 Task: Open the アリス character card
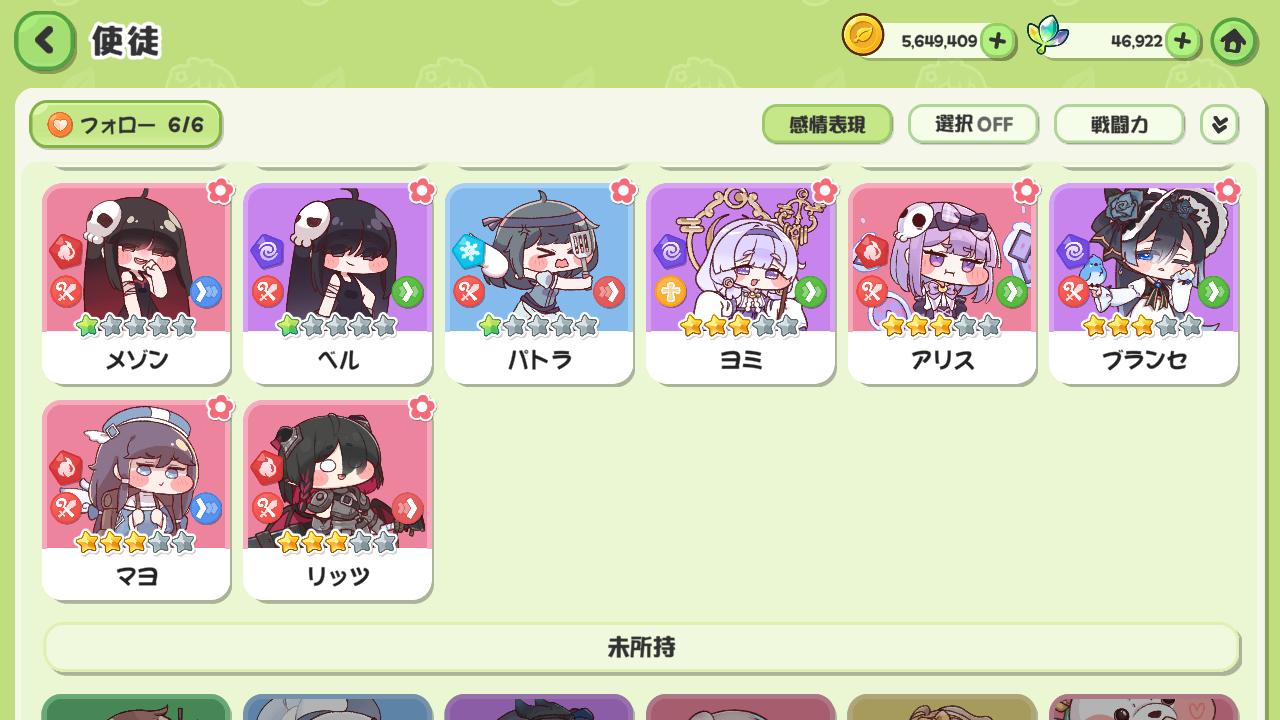tap(942, 283)
